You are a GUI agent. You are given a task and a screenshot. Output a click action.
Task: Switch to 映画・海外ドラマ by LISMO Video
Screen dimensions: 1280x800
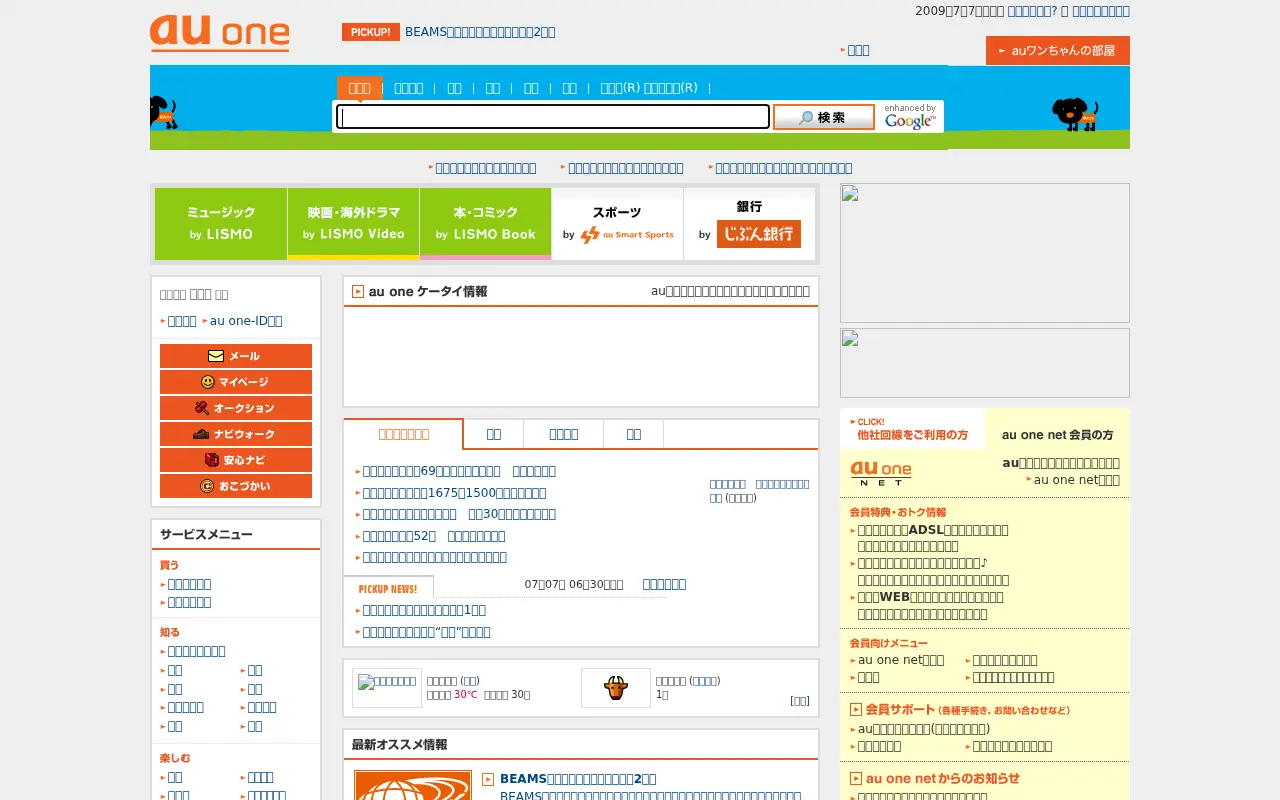(353, 224)
